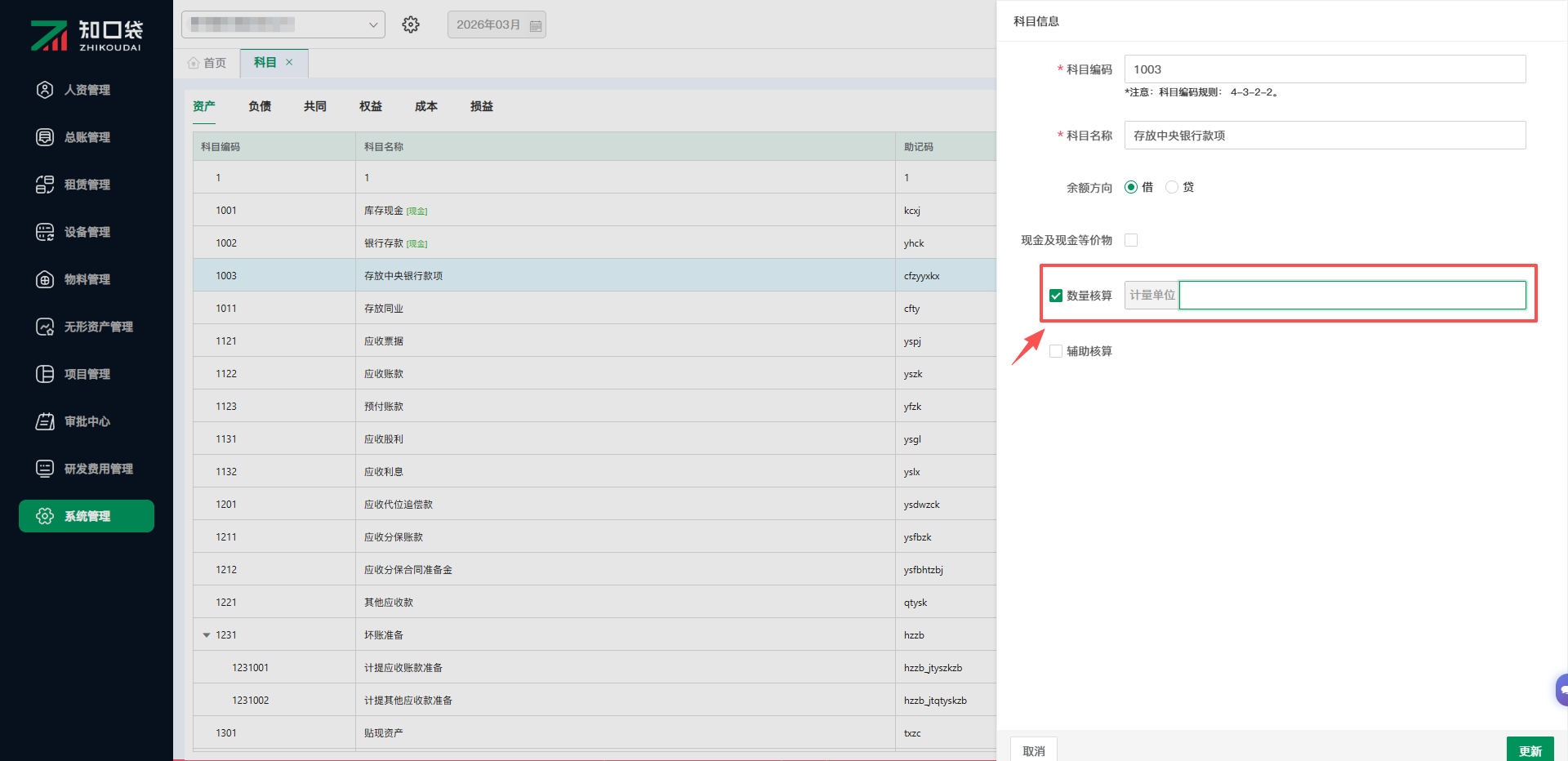1568x761 pixels.
Task: Focus the 计量单位 input field
Action: (1352, 296)
